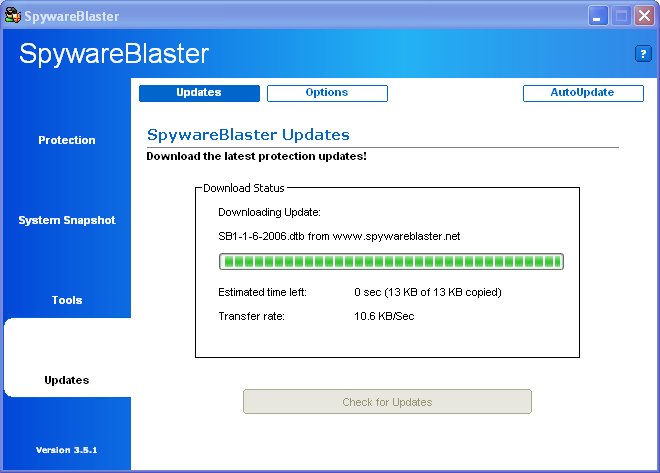Minimize the SpywareBlaster window

598,16
